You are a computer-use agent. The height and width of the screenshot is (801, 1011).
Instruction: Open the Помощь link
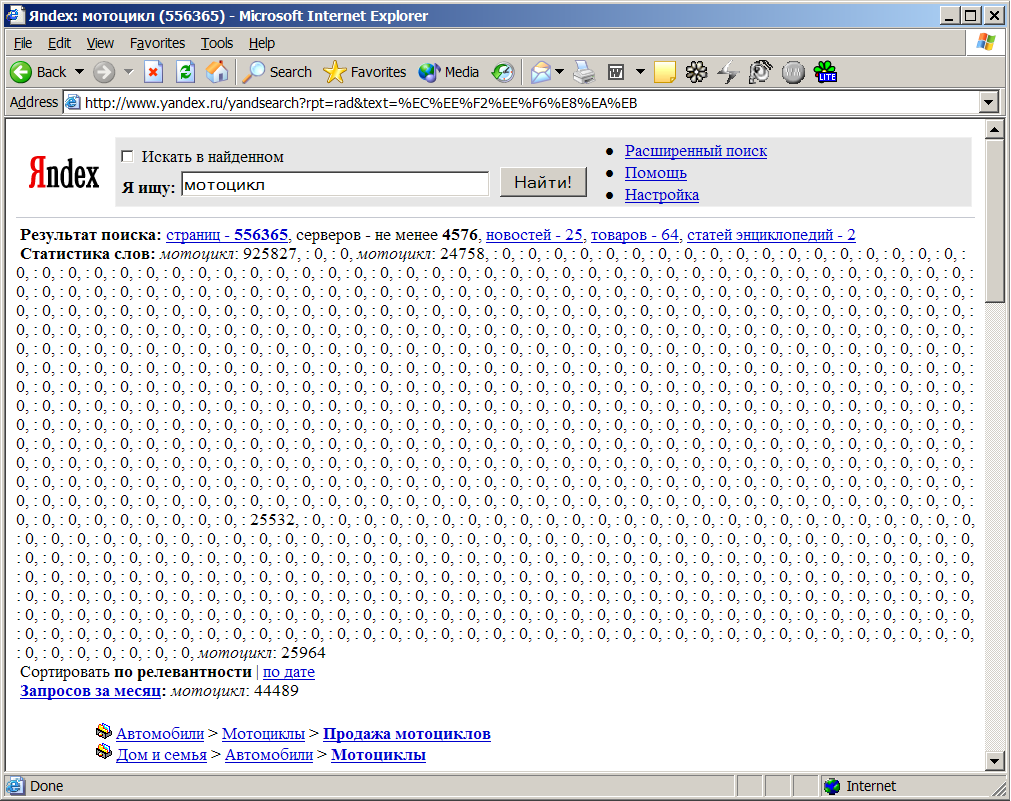point(655,173)
